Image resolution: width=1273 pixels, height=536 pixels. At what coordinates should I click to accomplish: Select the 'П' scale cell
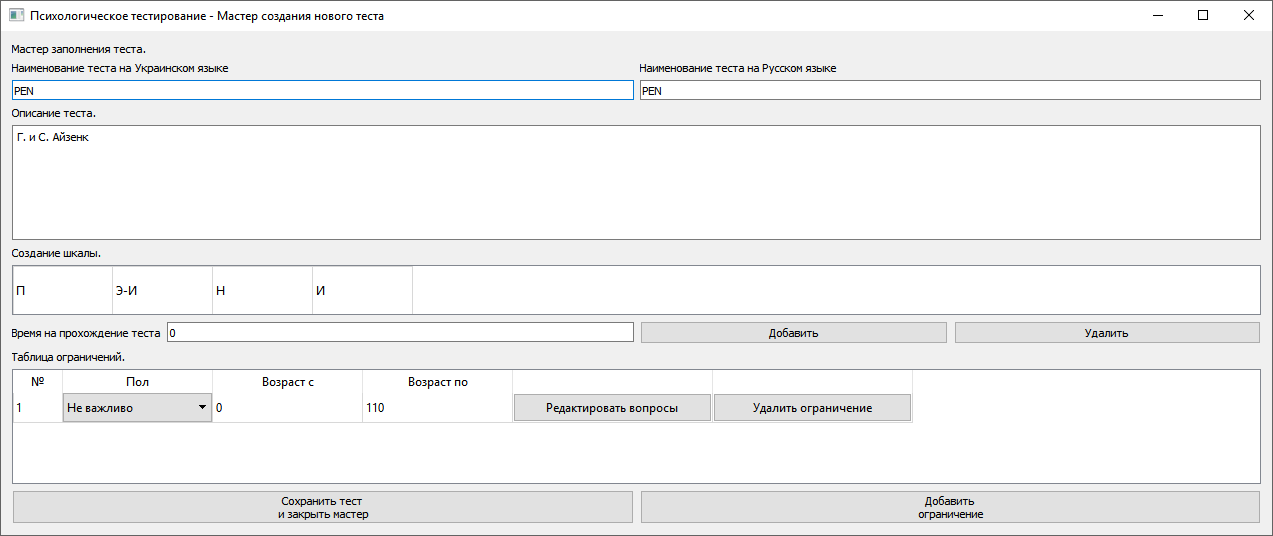coord(62,291)
